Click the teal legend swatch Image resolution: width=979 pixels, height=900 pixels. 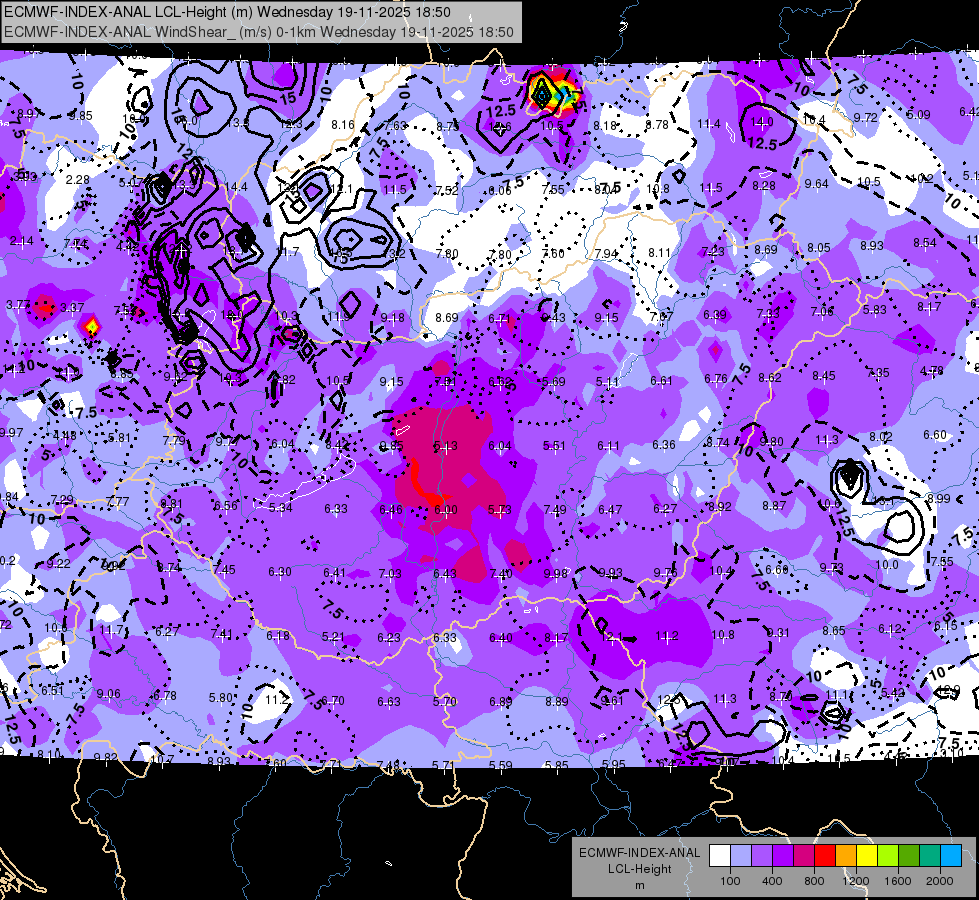pyautogui.click(x=930, y=856)
